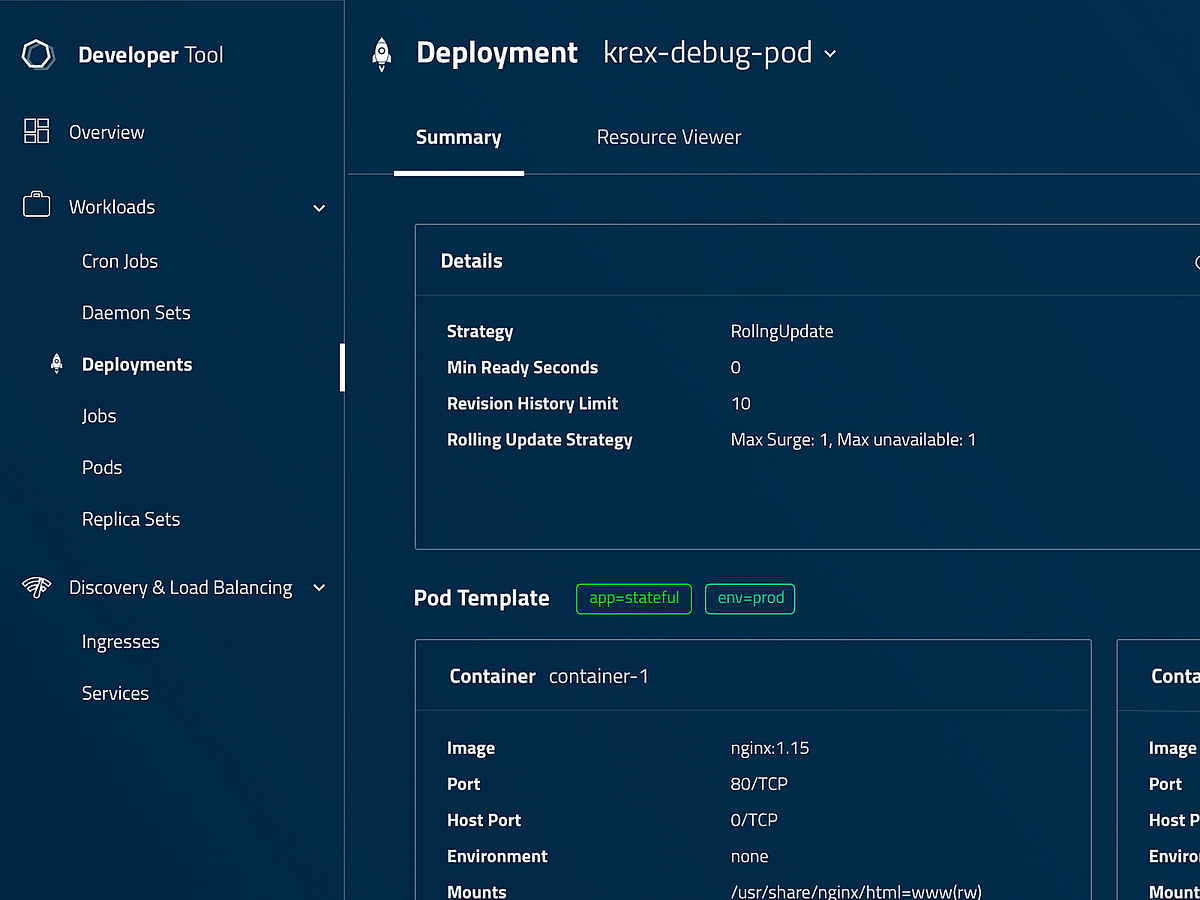Click the env=prod label badge
The height and width of the screenshot is (900, 1200).
750,598
